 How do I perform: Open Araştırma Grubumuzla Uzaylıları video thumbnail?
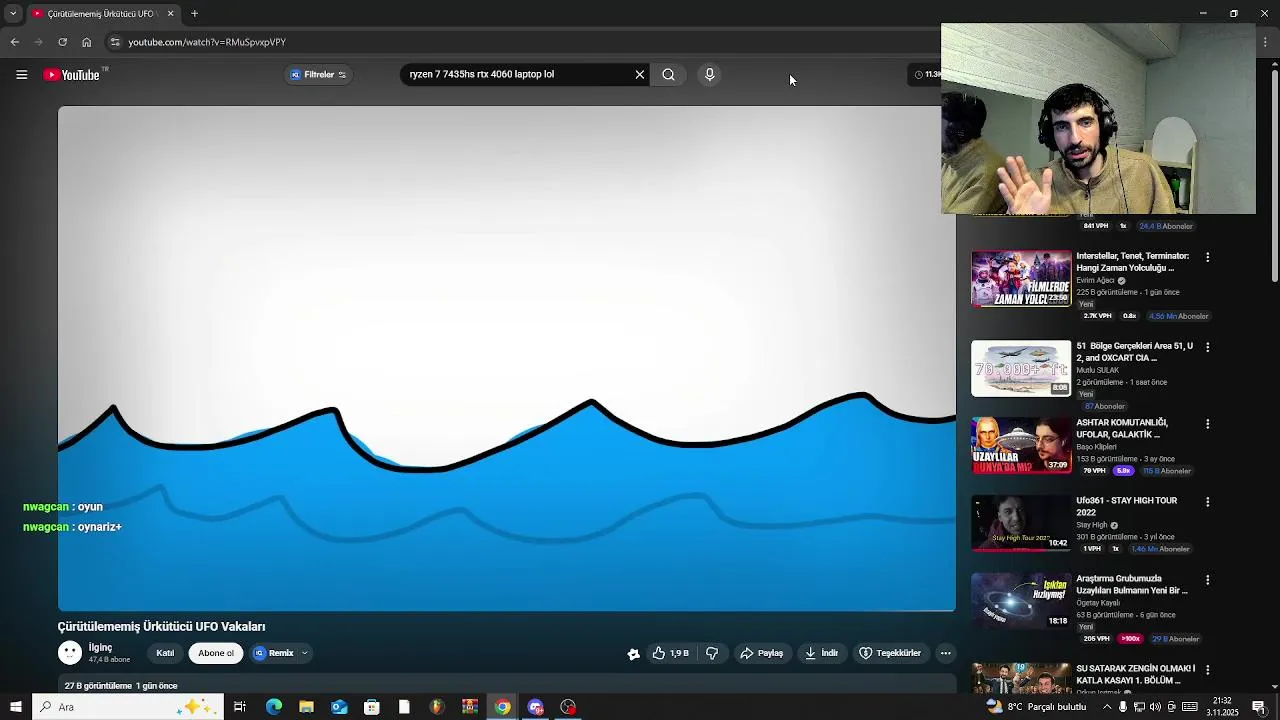click(1021, 600)
